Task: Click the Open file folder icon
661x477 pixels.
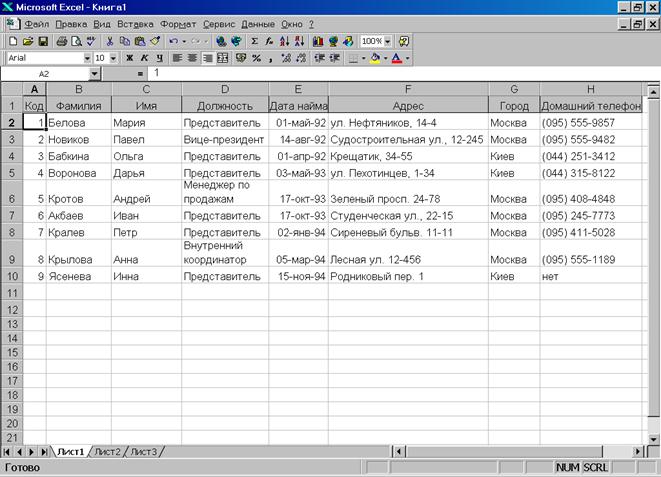Action: 28,41
